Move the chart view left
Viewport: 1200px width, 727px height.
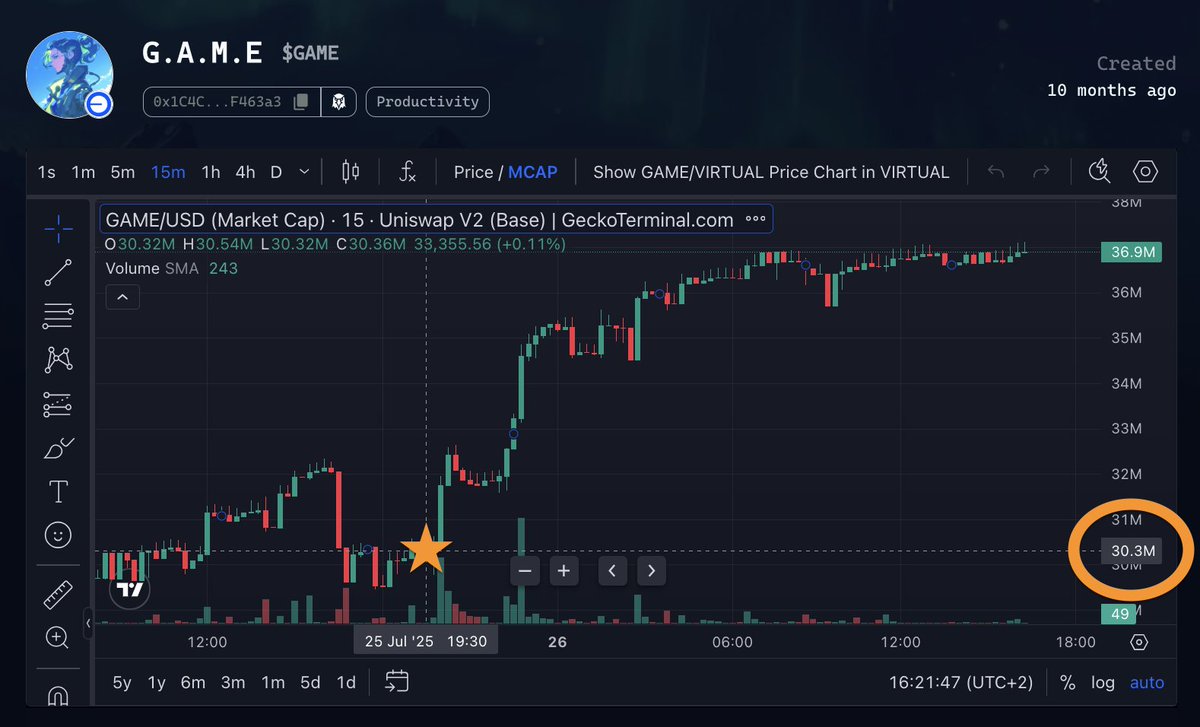click(612, 571)
